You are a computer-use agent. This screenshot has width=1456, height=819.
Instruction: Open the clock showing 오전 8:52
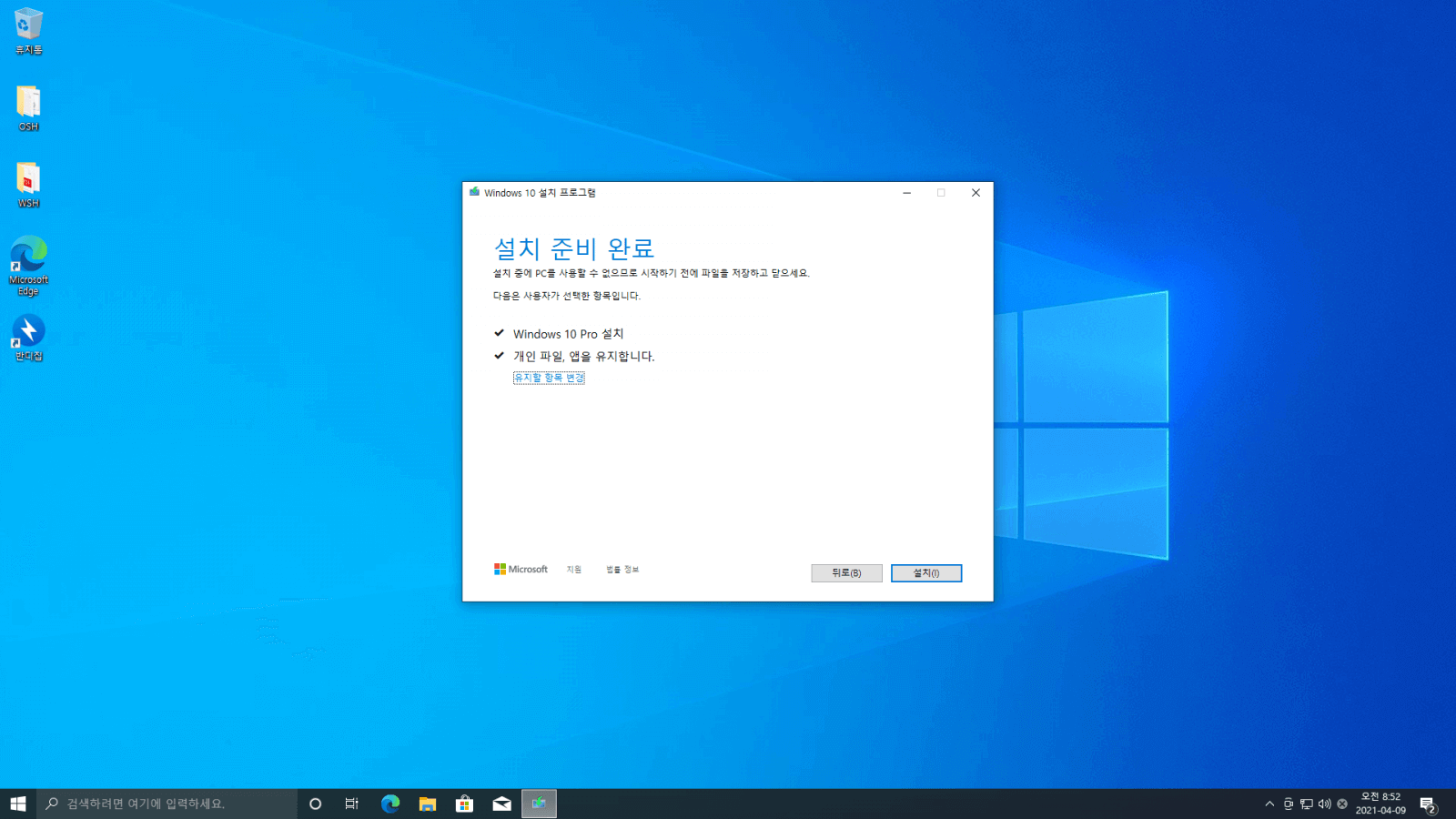(1380, 804)
